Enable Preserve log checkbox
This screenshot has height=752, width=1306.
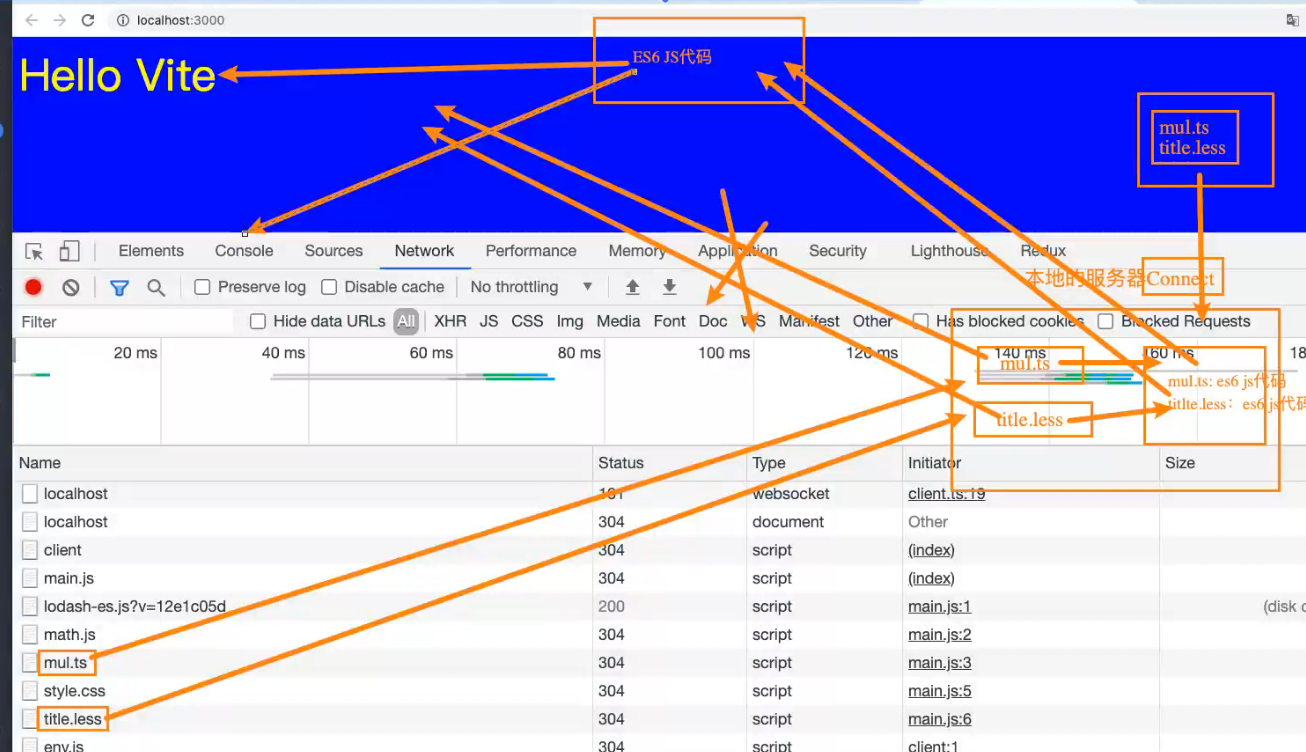click(x=202, y=287)
